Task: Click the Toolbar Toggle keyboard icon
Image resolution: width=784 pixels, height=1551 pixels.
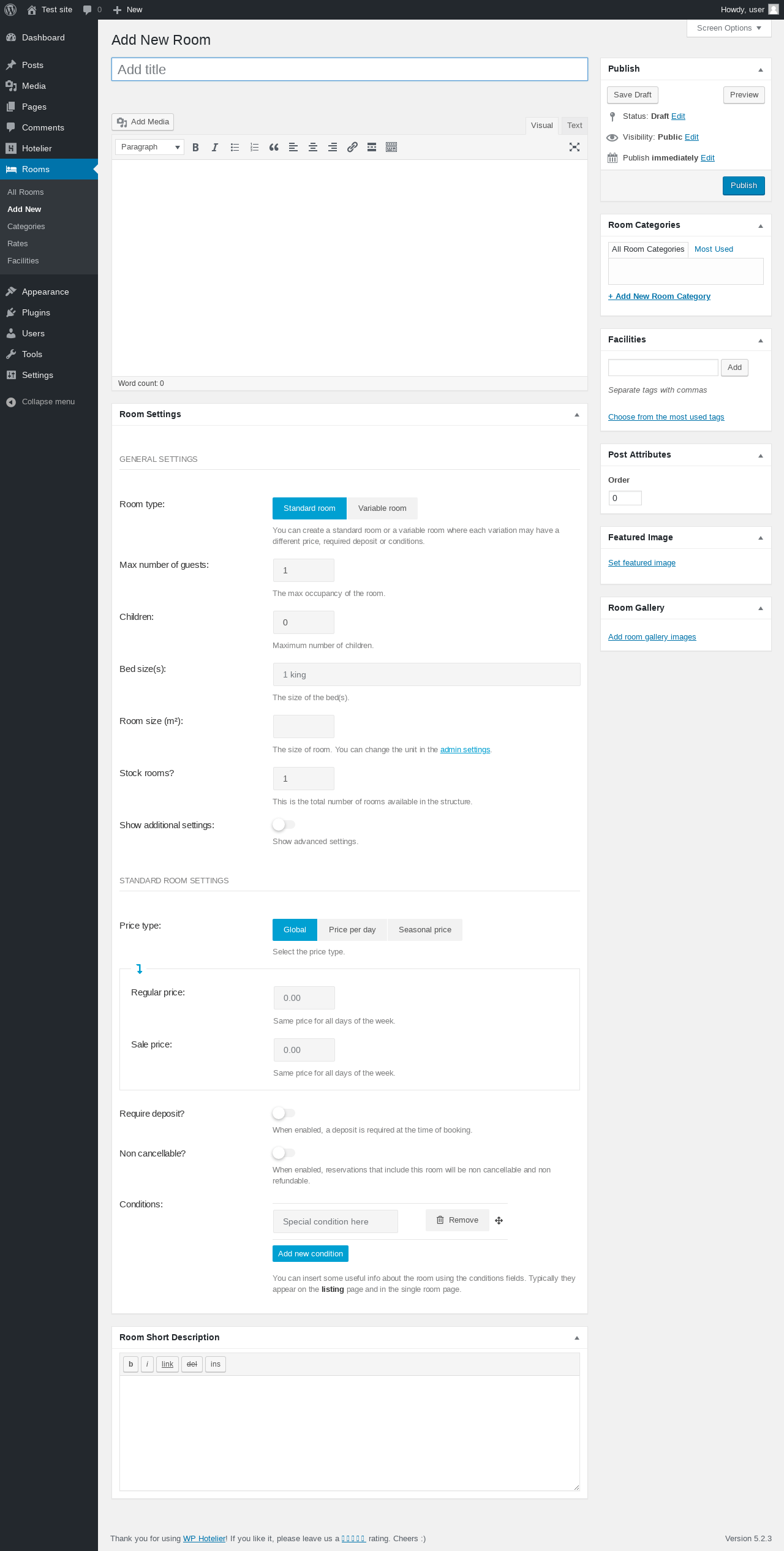Action: tap(391, 147)
